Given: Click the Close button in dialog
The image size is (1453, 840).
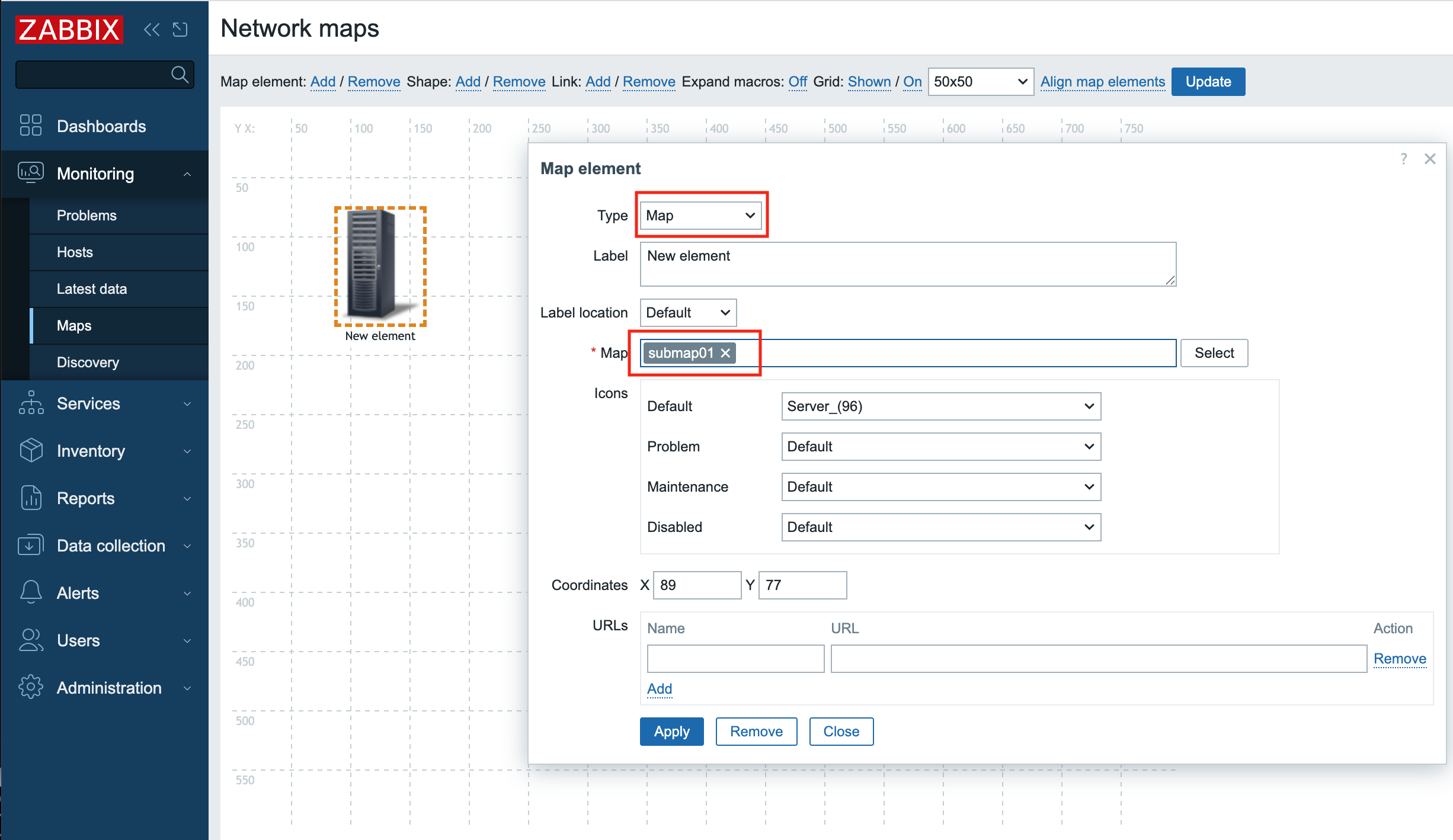Looking at the screenshot, I should pos(841,732).
